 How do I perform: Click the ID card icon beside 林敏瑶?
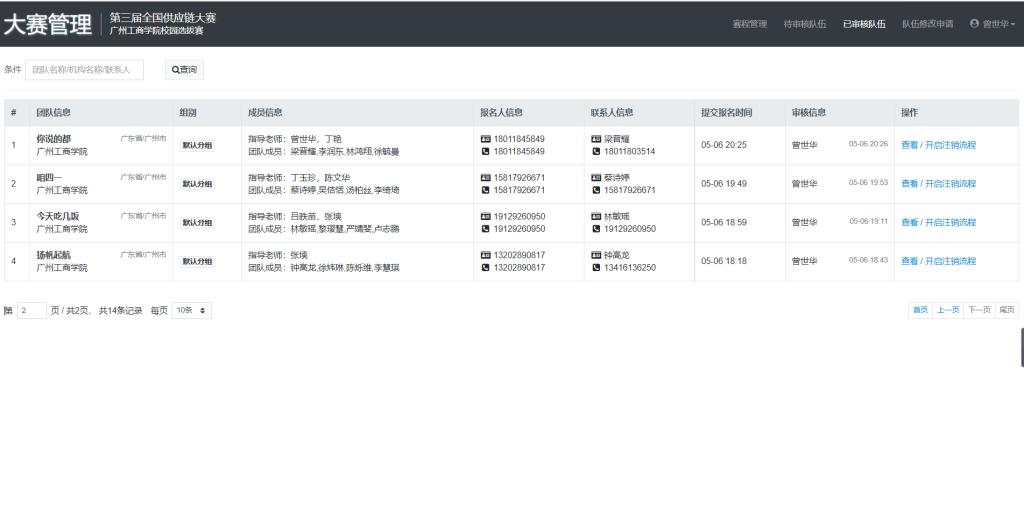click(x=596, y=216)
